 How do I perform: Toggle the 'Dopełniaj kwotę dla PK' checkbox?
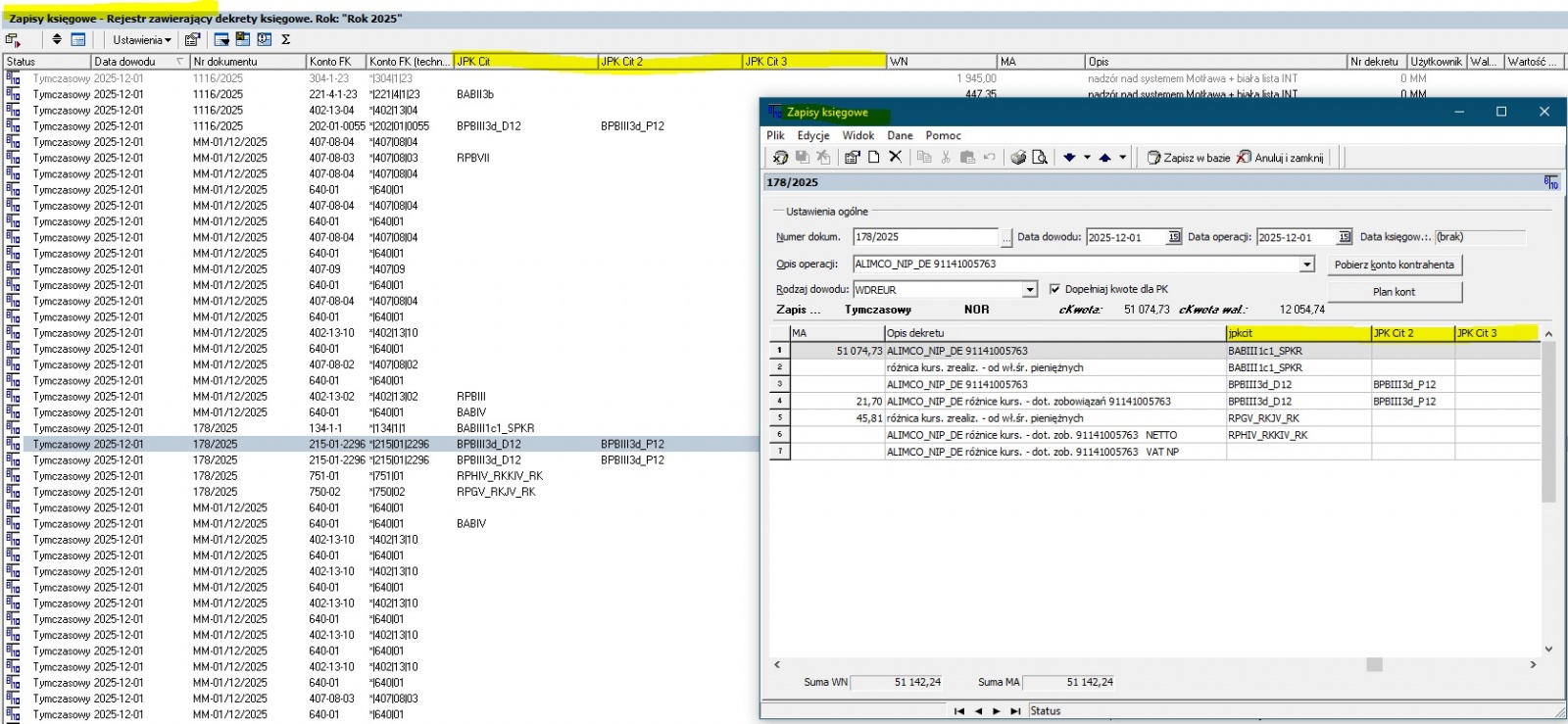coord(1054,289)
